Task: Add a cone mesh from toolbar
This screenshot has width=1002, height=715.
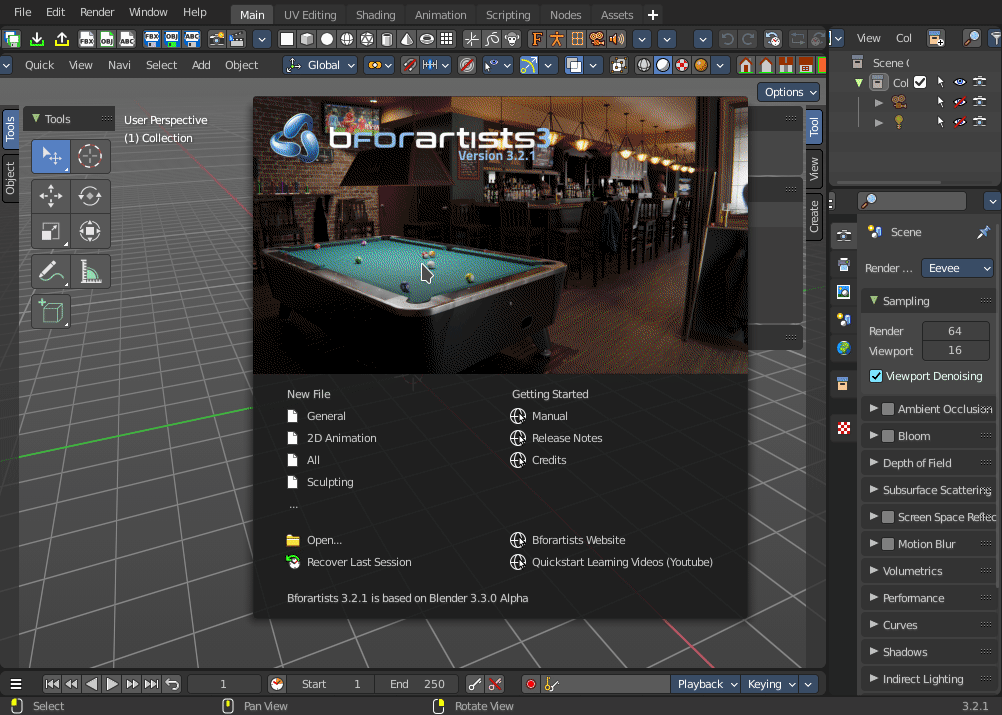Action: click(406, 39)
